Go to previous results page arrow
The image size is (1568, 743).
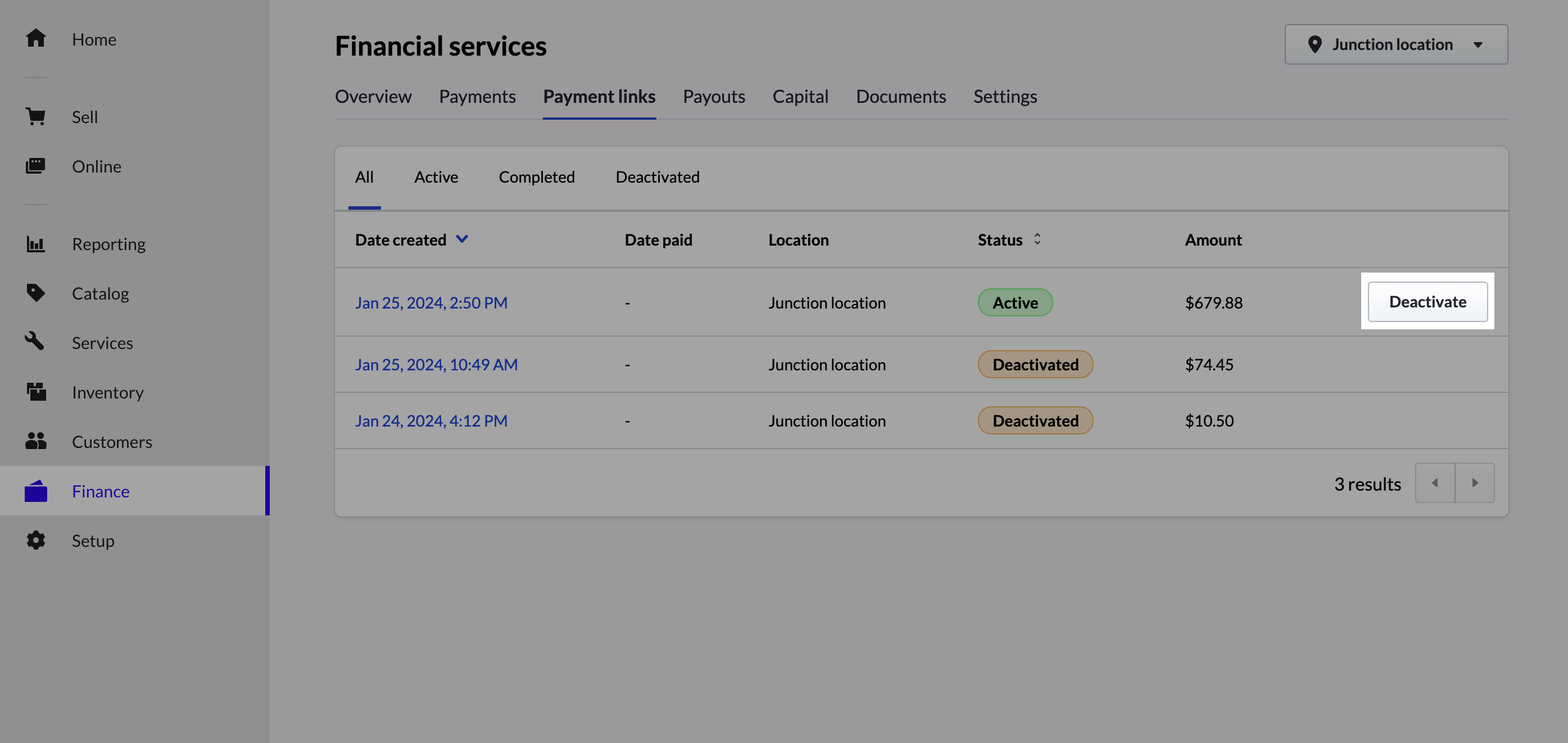point(1435,483)
